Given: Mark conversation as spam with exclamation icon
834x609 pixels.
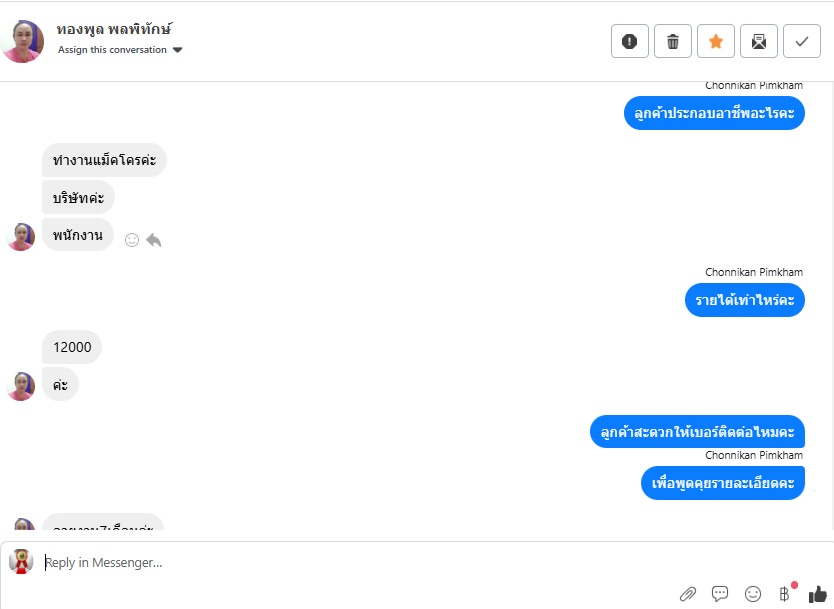Looking at the screenshot, I should click(x=630, y=41).
